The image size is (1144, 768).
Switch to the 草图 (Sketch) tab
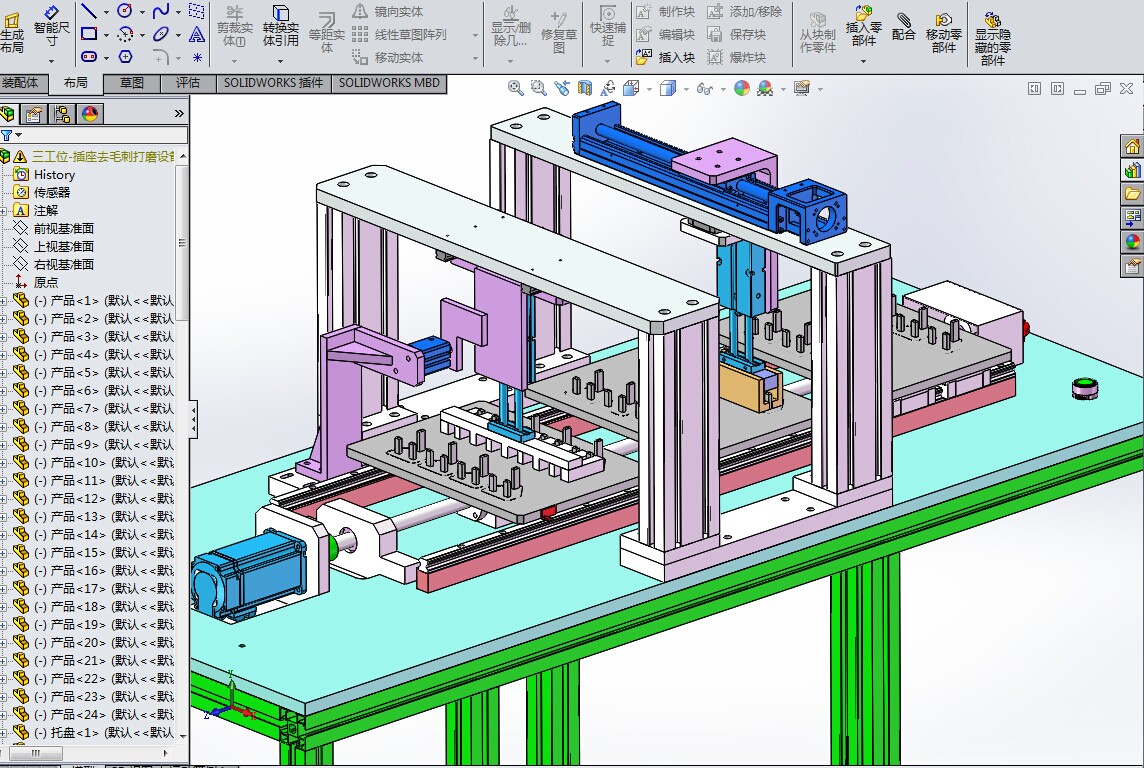(131, 83)
